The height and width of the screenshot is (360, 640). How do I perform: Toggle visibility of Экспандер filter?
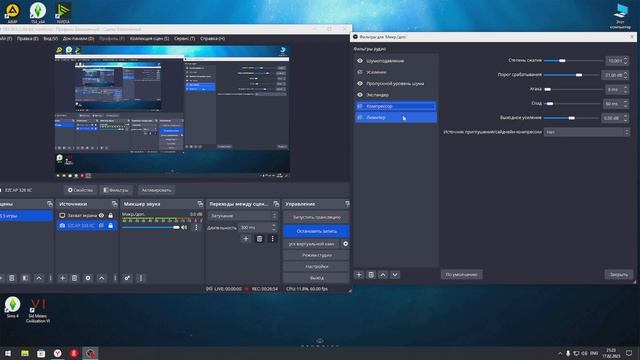coord(360,95)
